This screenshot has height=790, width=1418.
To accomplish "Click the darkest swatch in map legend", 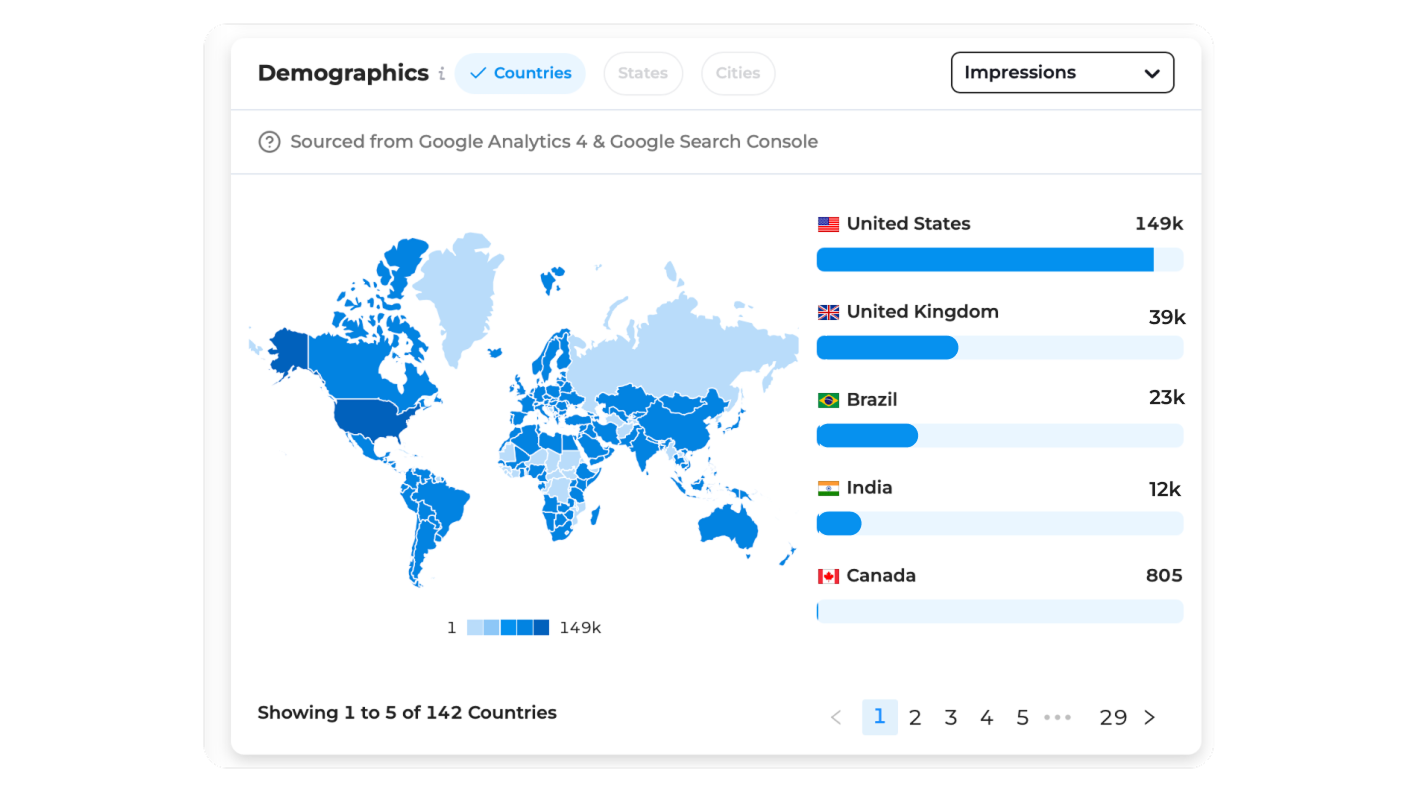I will (x=541, y=628).
